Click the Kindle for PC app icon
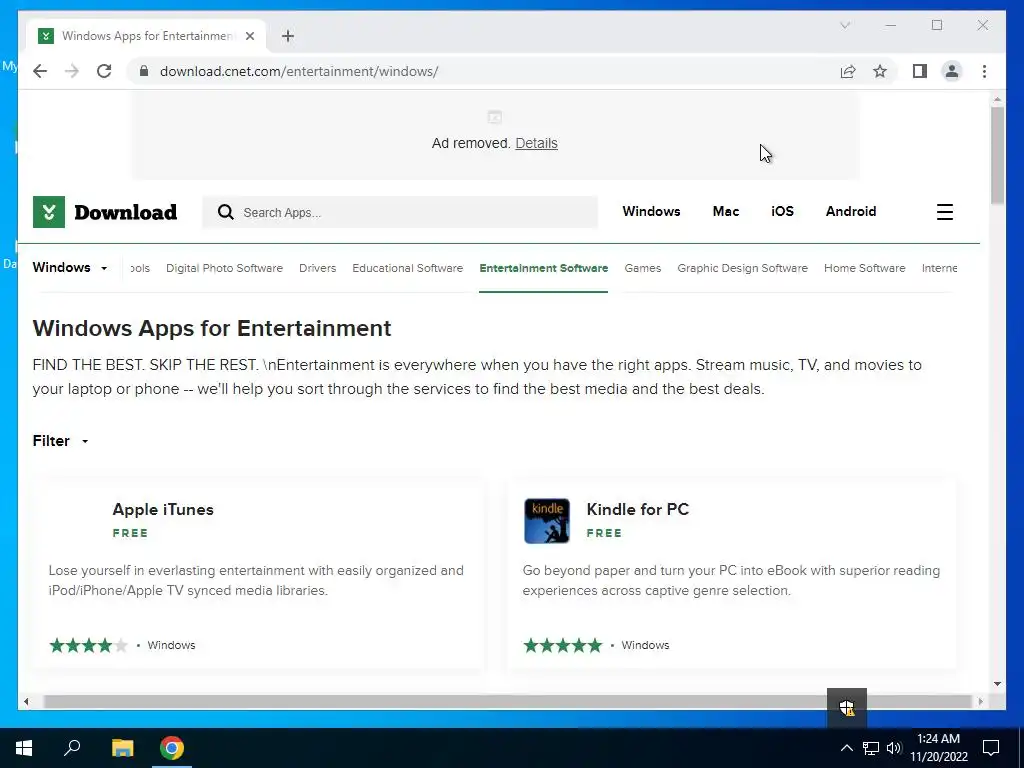 pyautogui.click(x=547, y=520)
